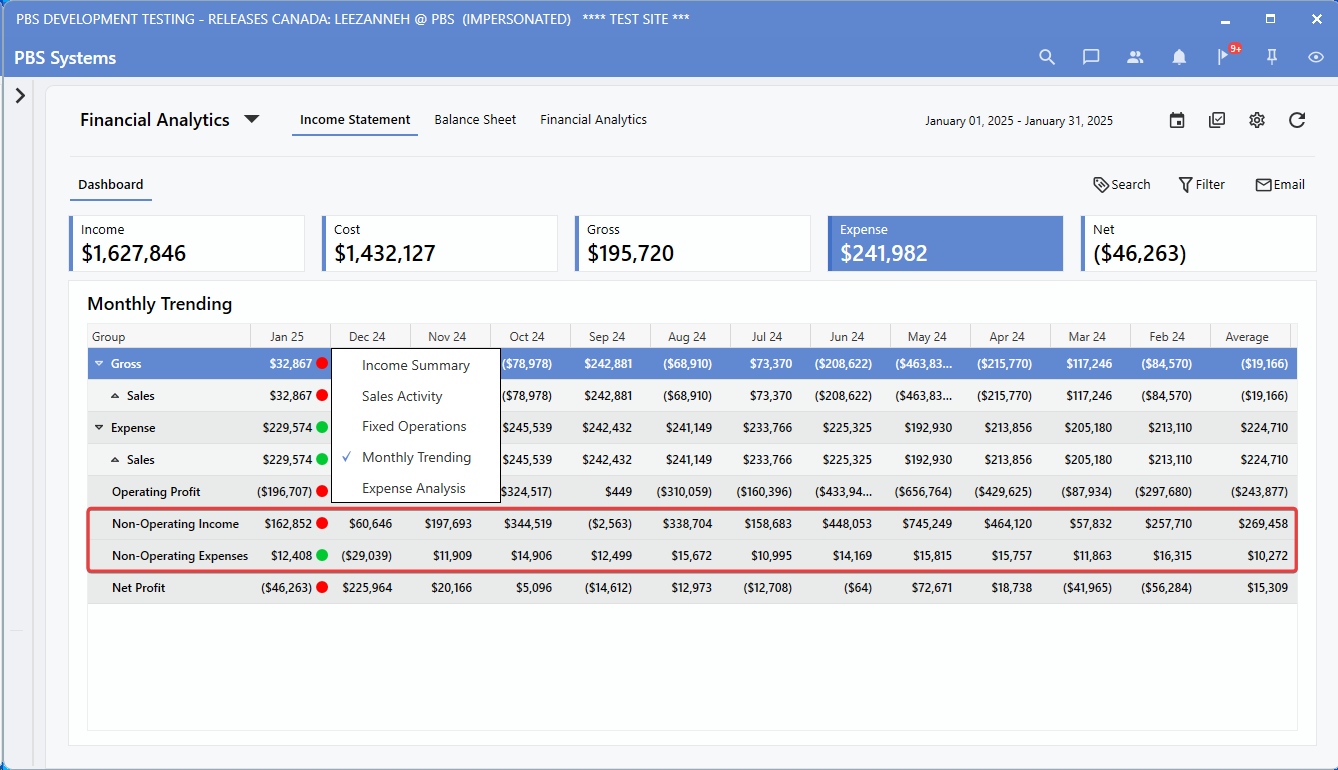The image size is (1338, 770).
Task: Toggle the eye visibility icon in header
Action: click(x=1316, y=58)
